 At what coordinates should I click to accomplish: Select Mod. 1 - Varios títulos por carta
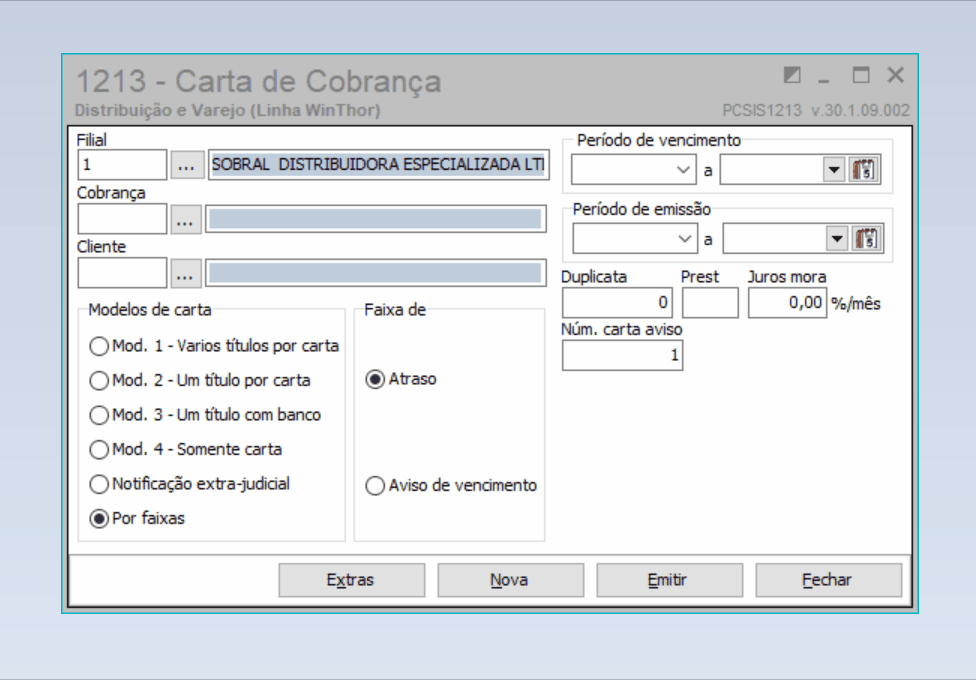(215, 346)
